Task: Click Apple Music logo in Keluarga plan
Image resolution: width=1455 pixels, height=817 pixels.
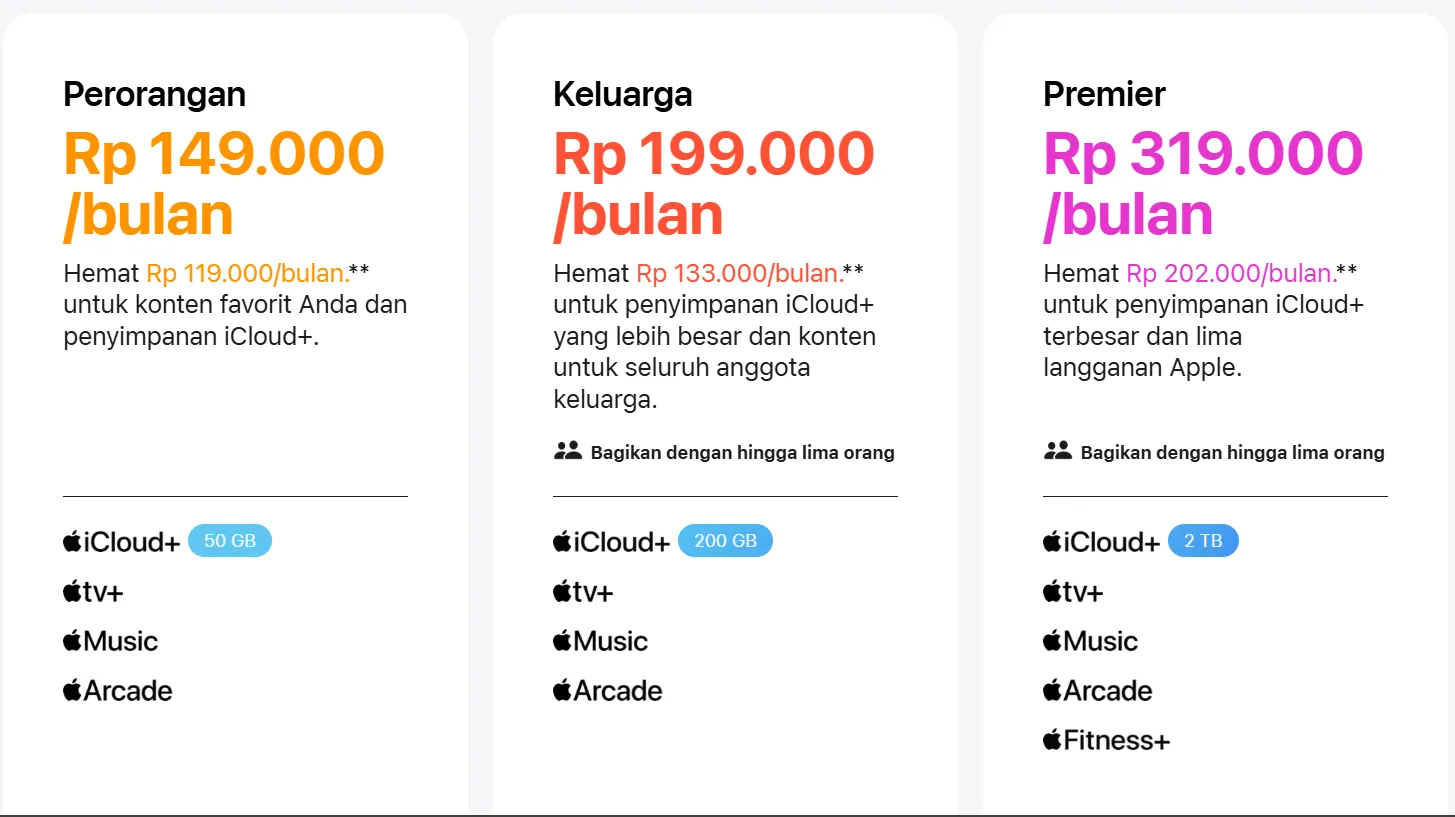Action: 600,641
